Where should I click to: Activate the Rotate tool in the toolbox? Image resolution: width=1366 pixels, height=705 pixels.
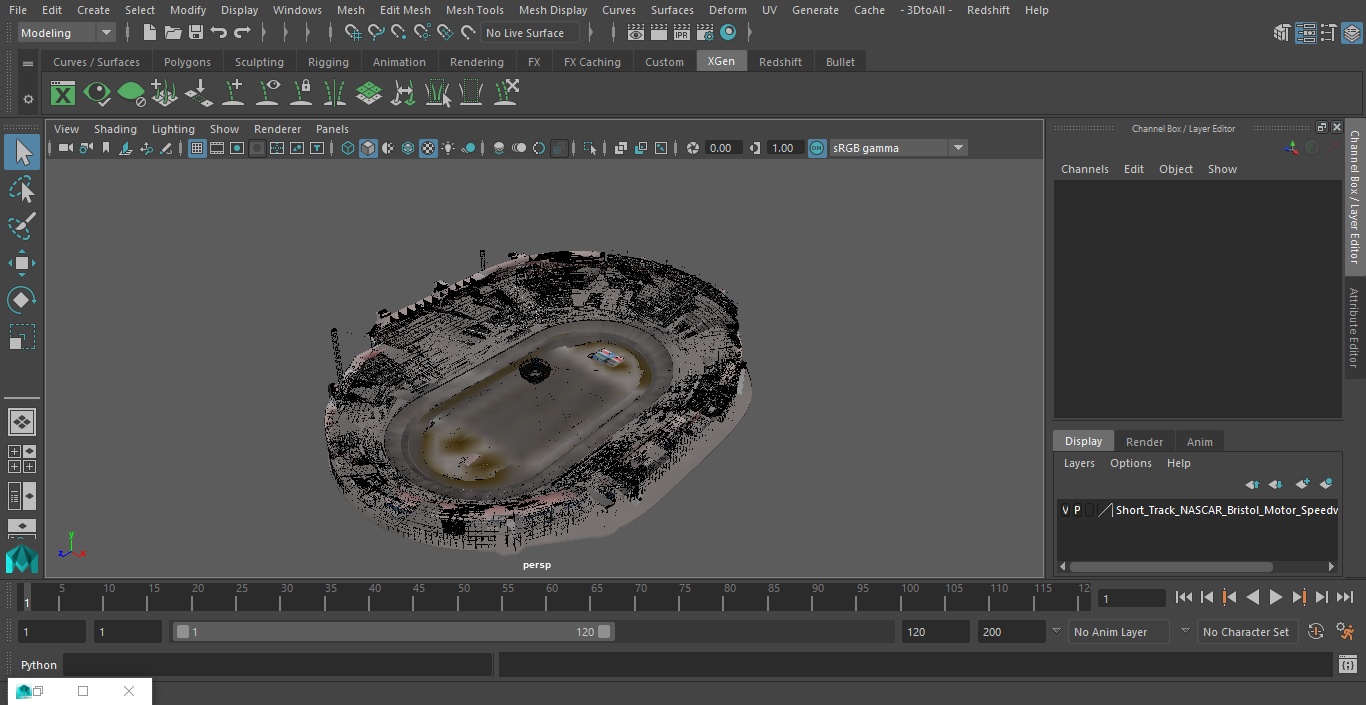click(21, 300)
